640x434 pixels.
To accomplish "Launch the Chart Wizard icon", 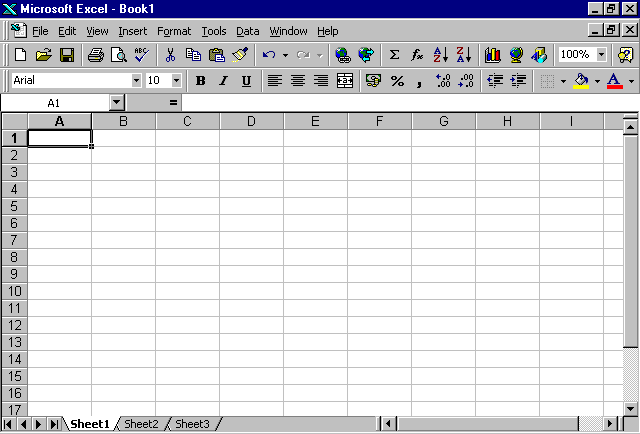I will point(493,54).
